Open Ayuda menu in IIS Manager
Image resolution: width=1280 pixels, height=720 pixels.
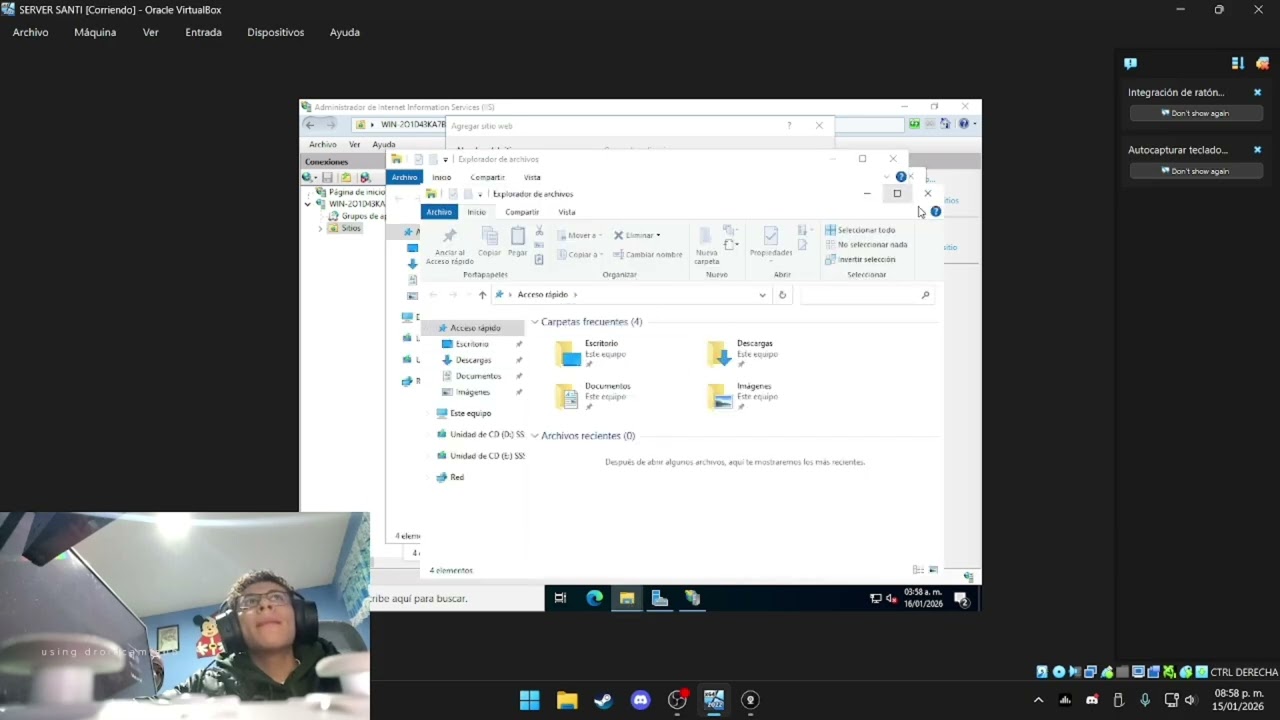pos(383,145)
